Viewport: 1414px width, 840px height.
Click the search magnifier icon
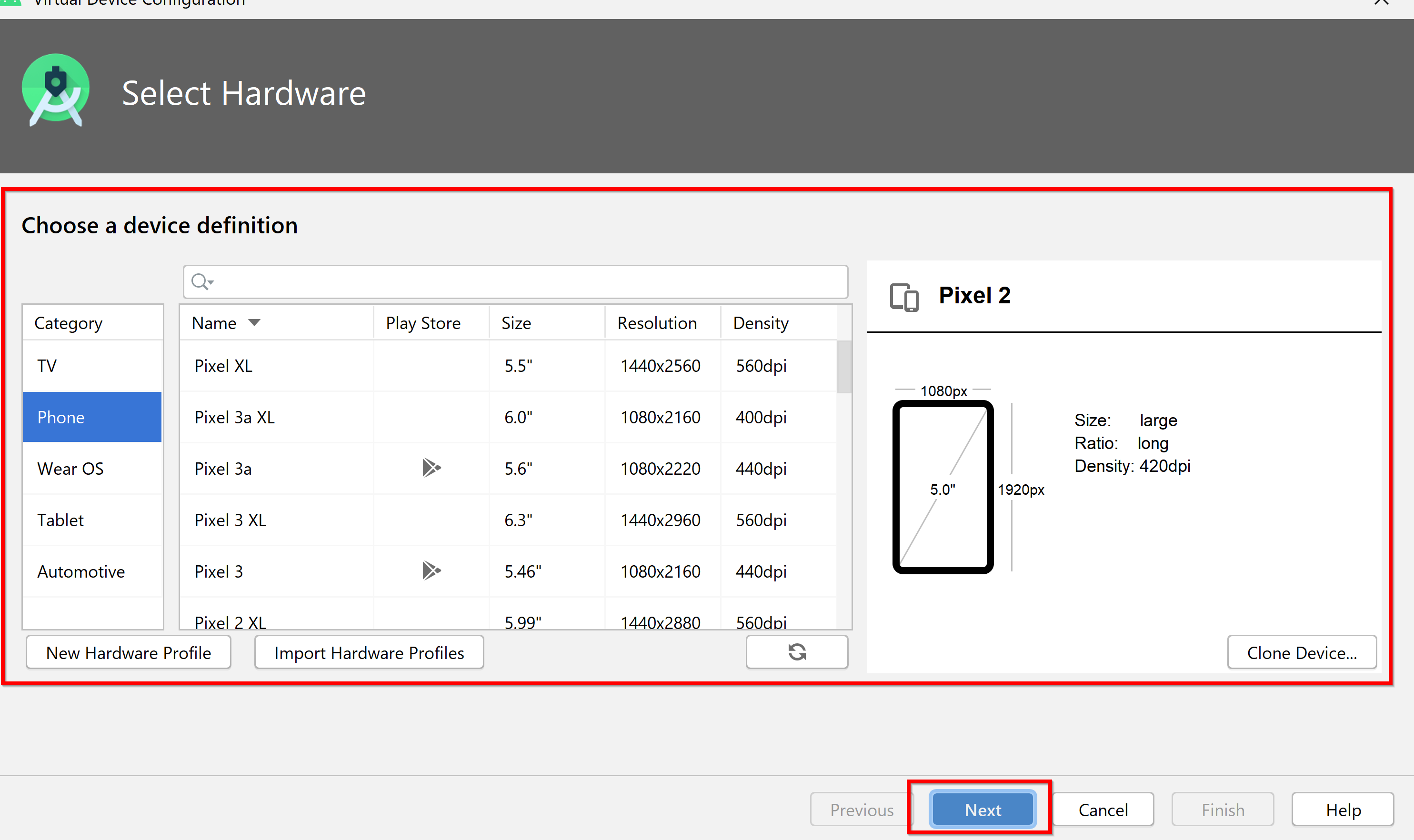point(201,281)
